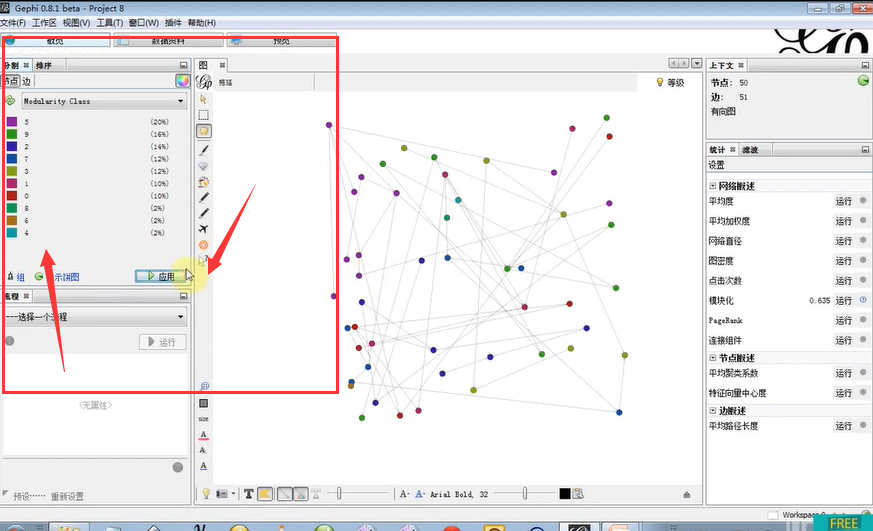Screen dimensions: 873x531
Task: Select the painter brush tool
Action: coord(204,150)
